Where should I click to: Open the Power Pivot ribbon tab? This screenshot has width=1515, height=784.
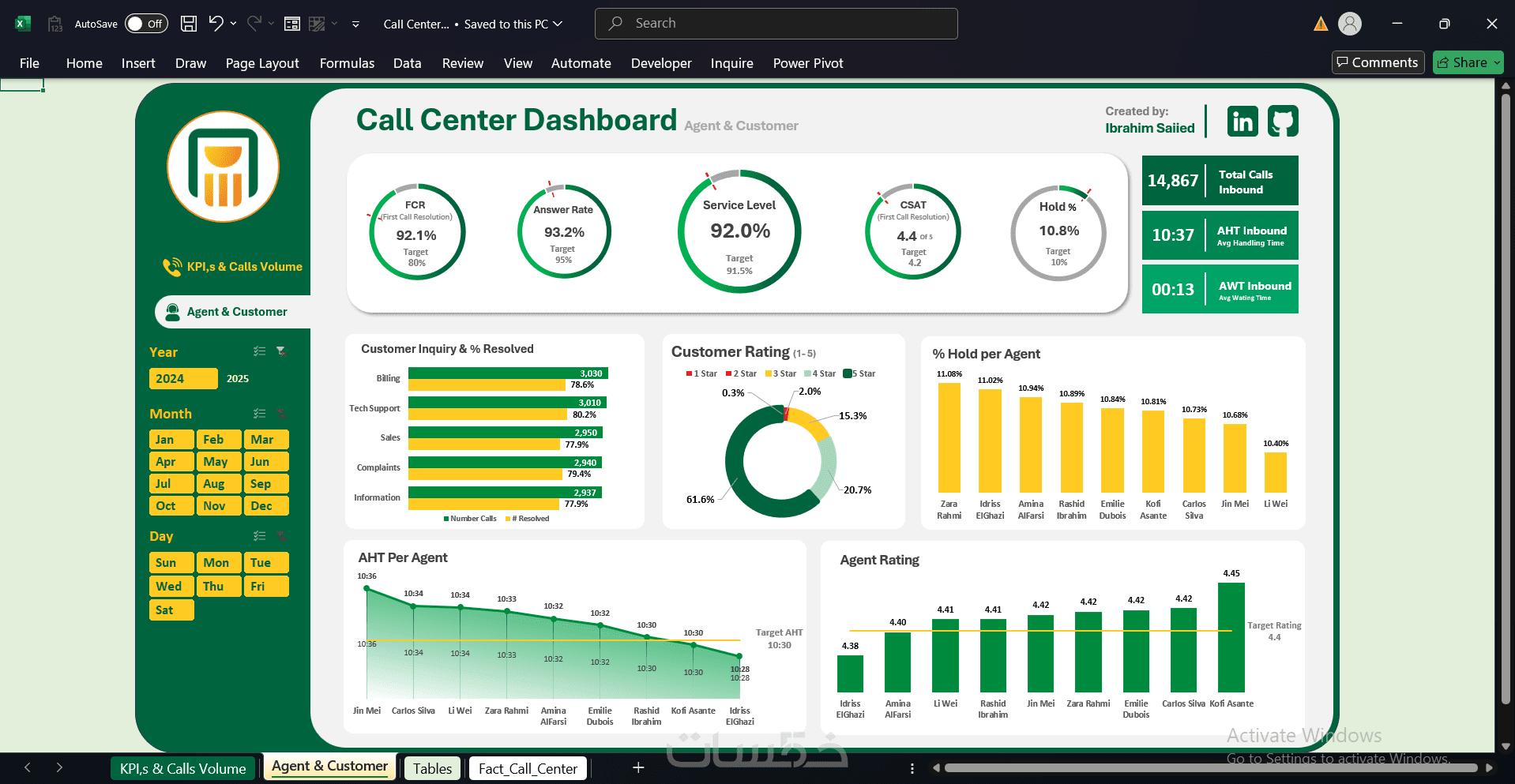point(808,63)
